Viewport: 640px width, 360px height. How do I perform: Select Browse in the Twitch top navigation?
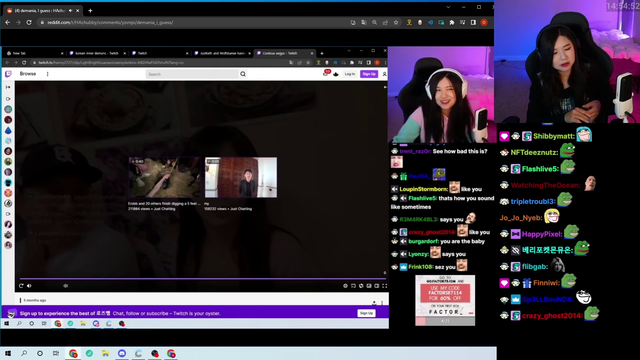pos(28,74)
